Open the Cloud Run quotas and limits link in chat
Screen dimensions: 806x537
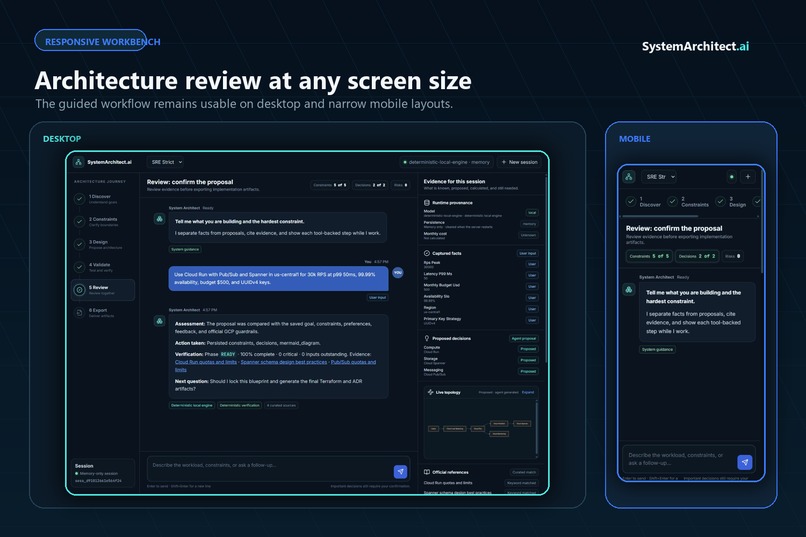coord(206,362)
